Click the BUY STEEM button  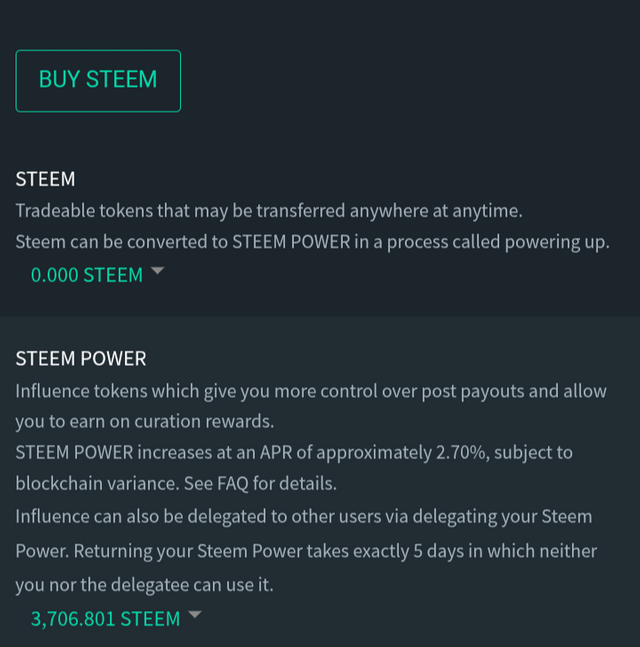[98, 81]
